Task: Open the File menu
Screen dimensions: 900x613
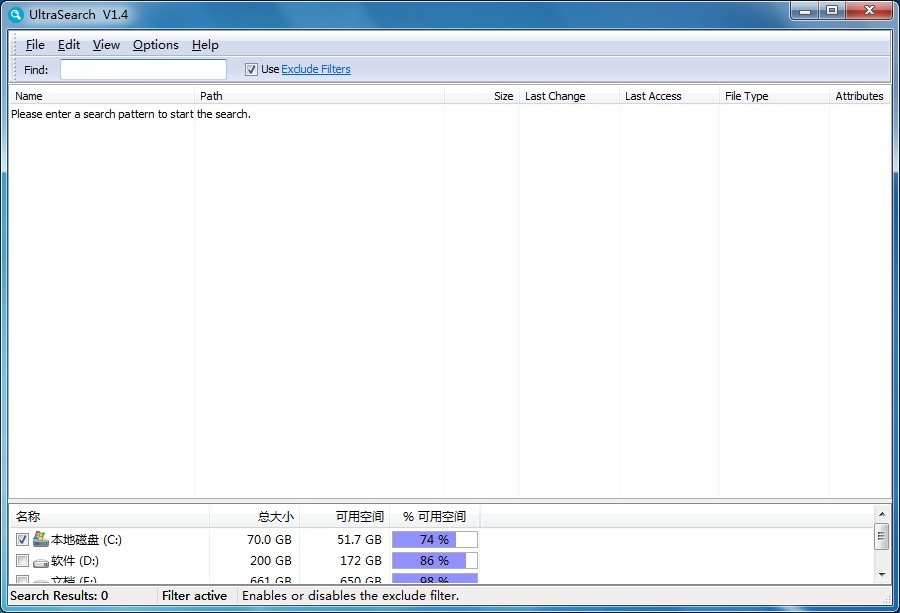Action: tap(35, 45)
